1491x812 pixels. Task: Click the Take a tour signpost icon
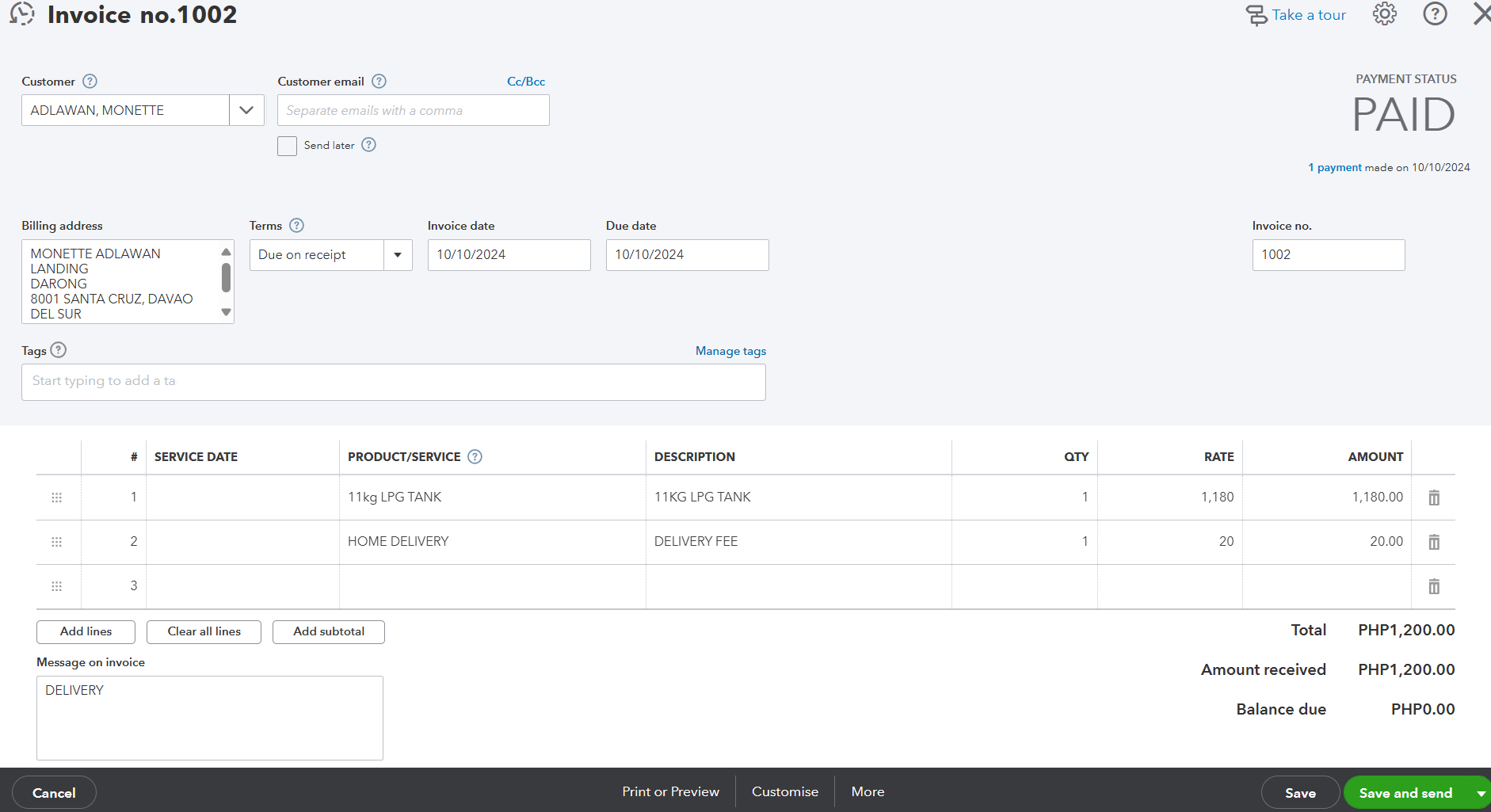point(1256,15)
